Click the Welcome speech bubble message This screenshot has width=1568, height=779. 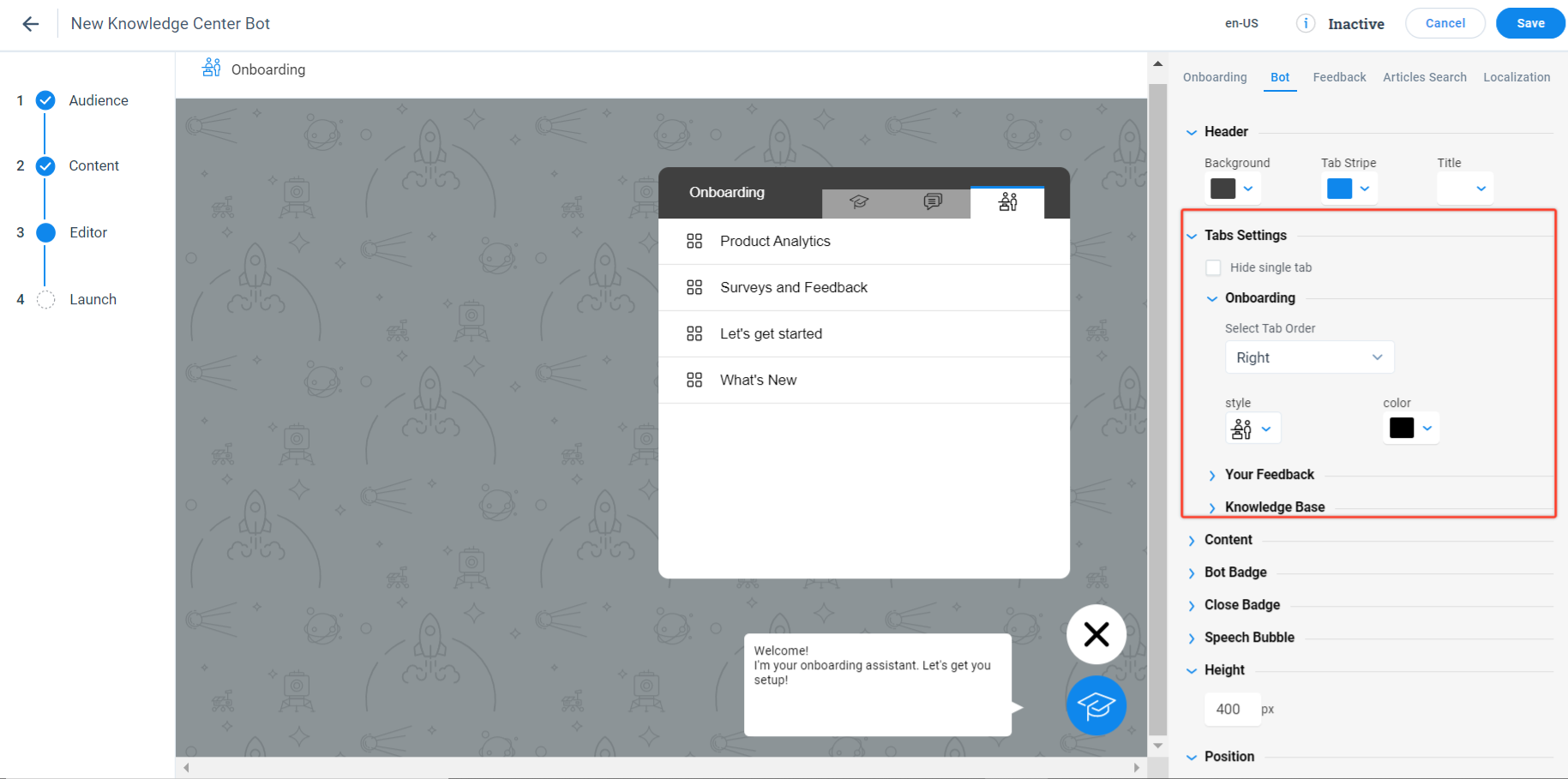tap(878, 685)
